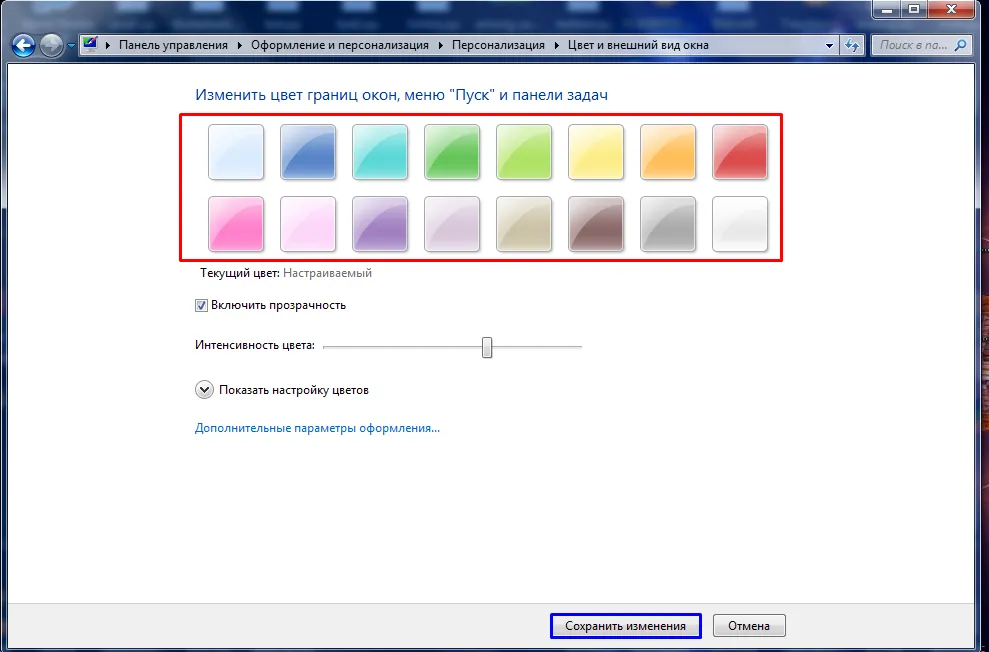The width and height of the screenshot is (989, 652).
Task: Select the bright pink color swatch
Action: click(x=236, y=224)
